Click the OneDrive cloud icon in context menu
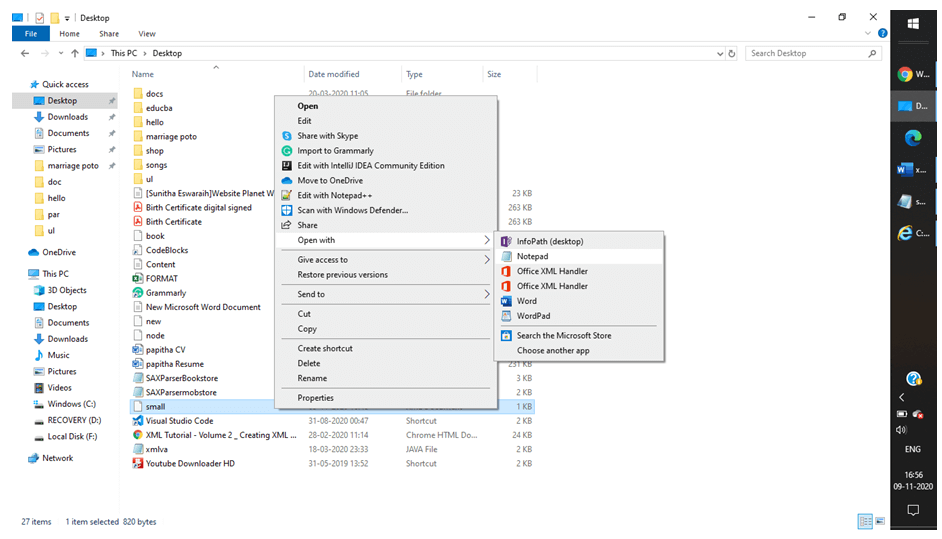The height and width of the screenshot is (539, 942). coord(287,180)
